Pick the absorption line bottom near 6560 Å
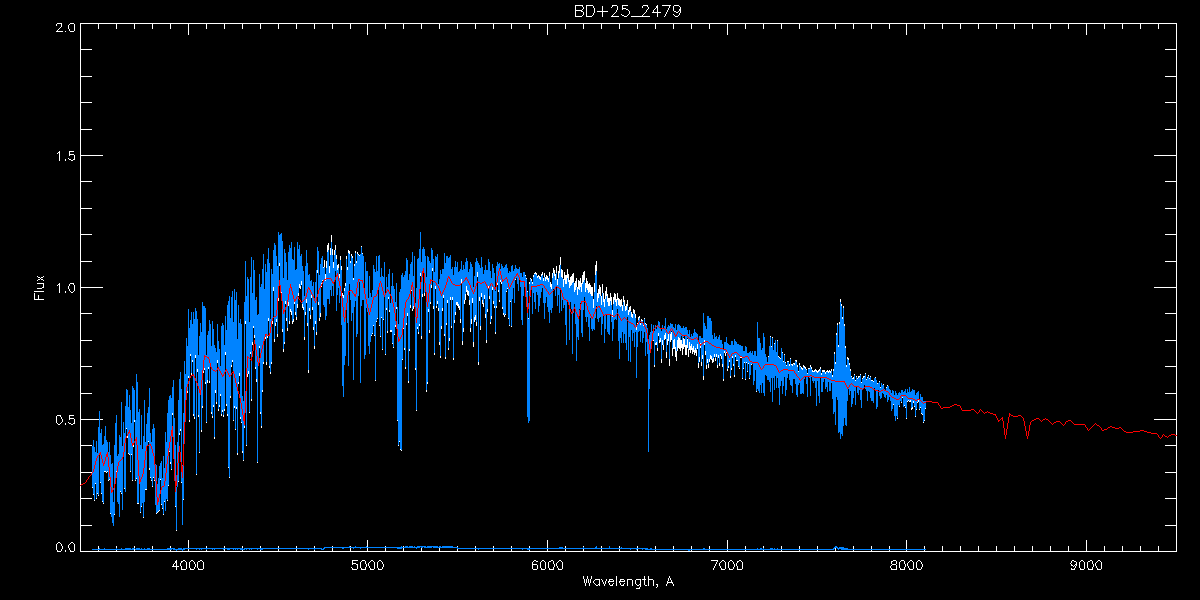The image size is (1200, 600). click(x=648, y=449)
